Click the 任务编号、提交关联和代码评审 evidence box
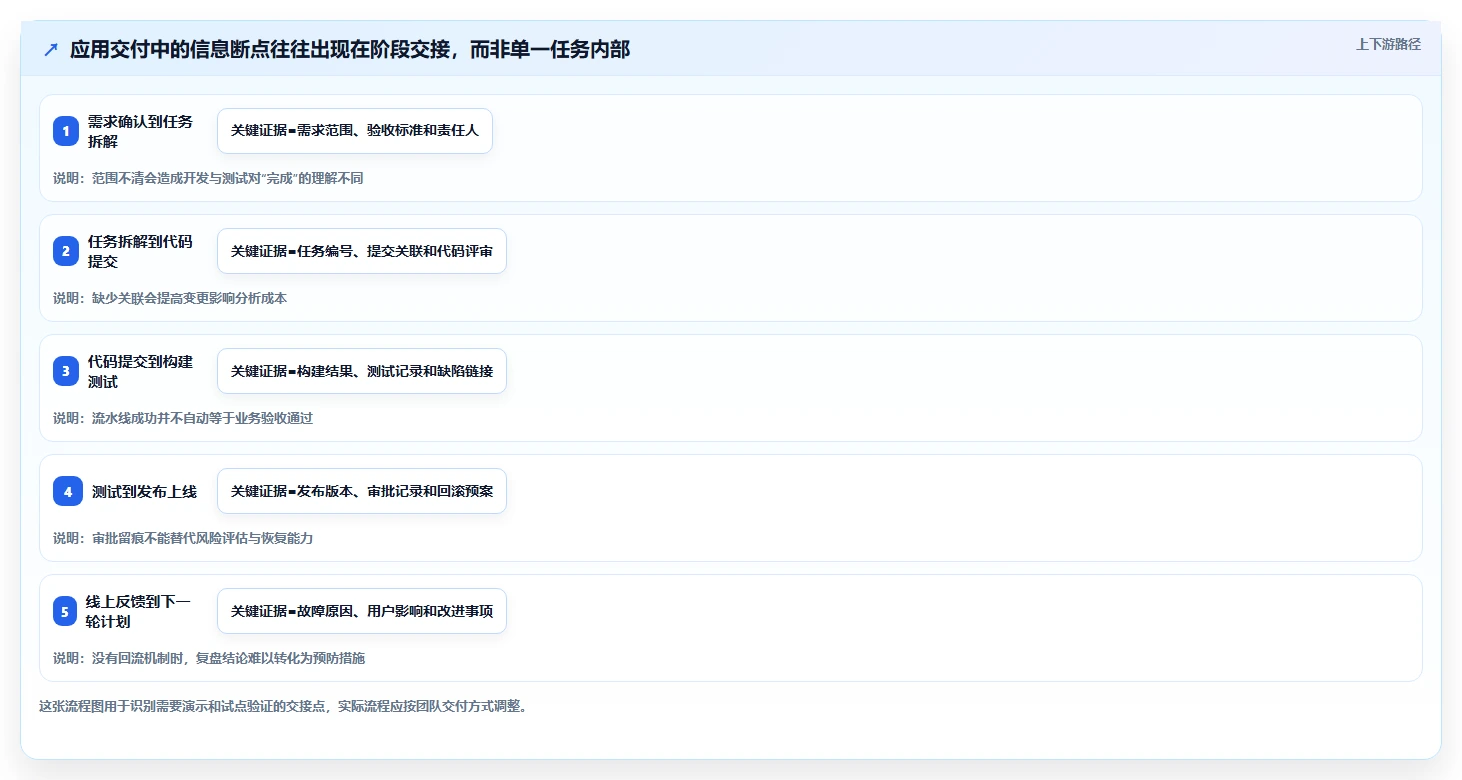Image resolution: width=1462 pixels, height=780 pixels. 362,251
